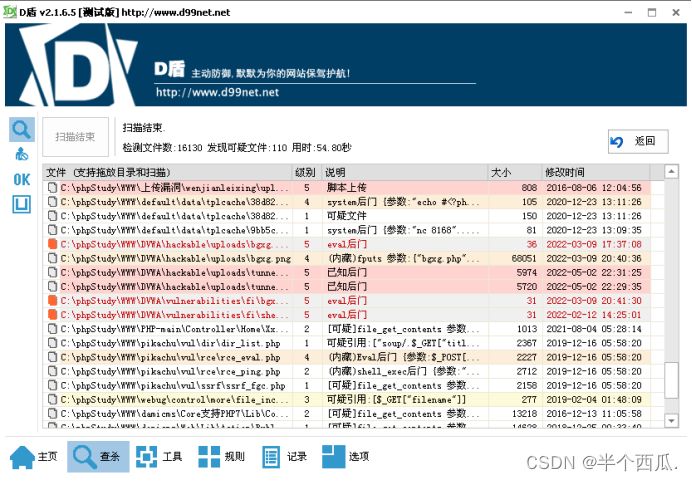Click orange file icon of fi\bgx row
This screenshot has height=481, width=692.
[53, 301]
